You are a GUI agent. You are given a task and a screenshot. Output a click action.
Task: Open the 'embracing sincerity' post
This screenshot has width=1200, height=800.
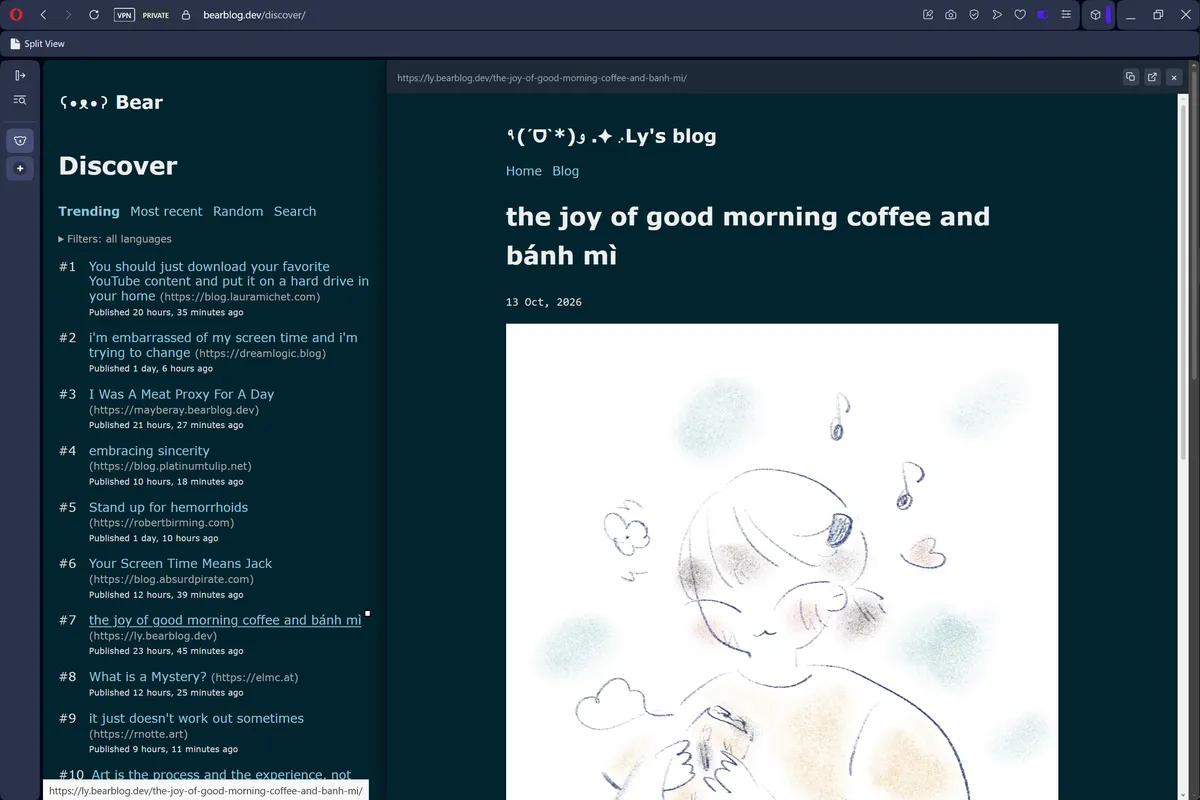click(x=149, y=451)
